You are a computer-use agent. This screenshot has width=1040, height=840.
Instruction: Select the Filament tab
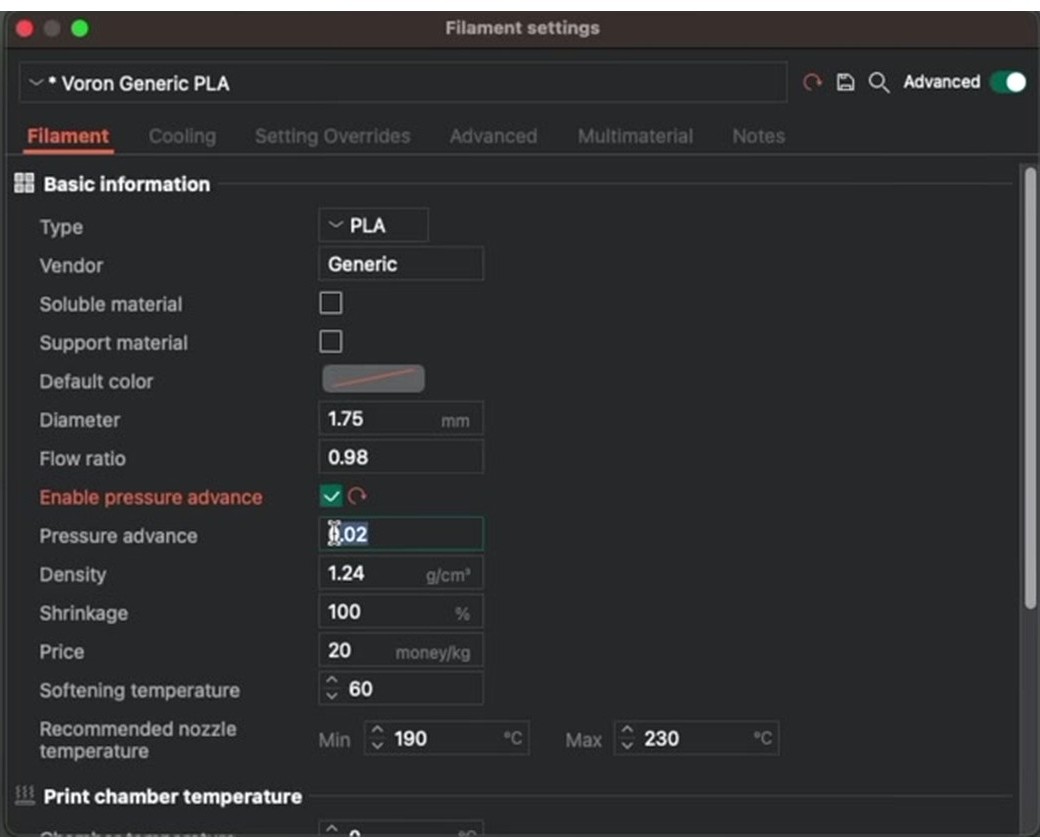pos(68,136)
